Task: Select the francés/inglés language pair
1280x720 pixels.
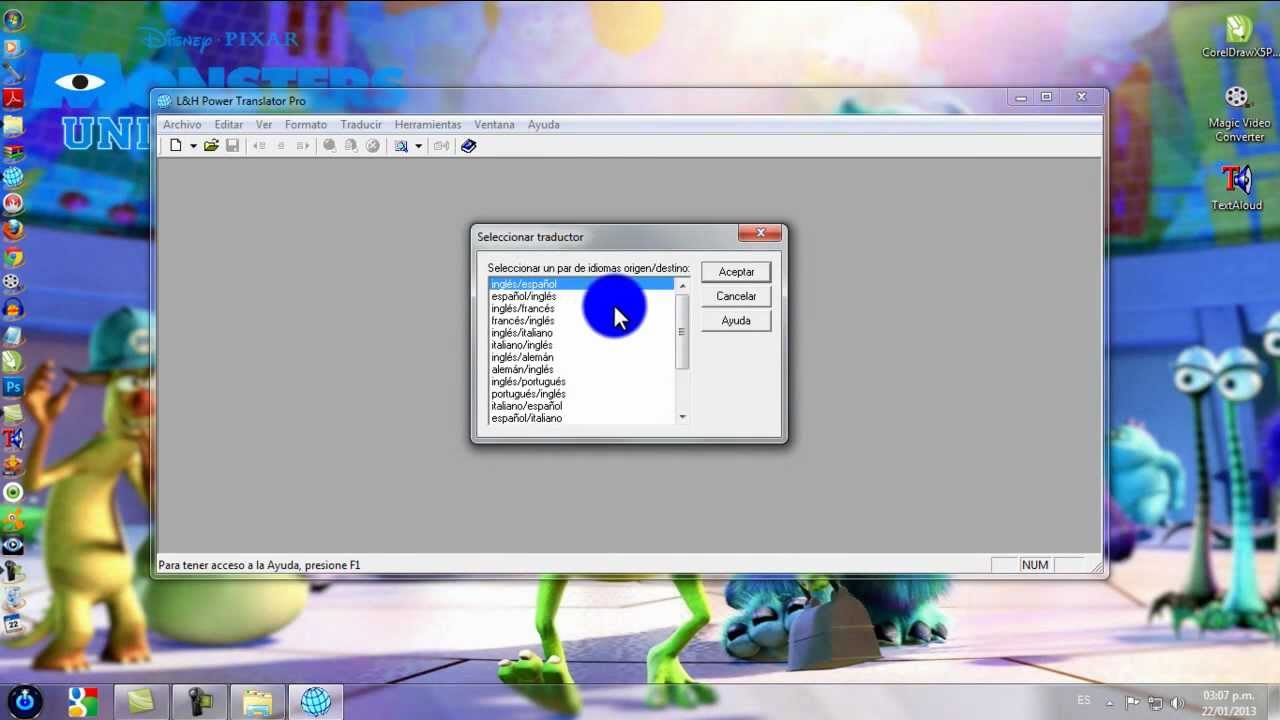Action: pyautogui.click(x=582, y=321)
